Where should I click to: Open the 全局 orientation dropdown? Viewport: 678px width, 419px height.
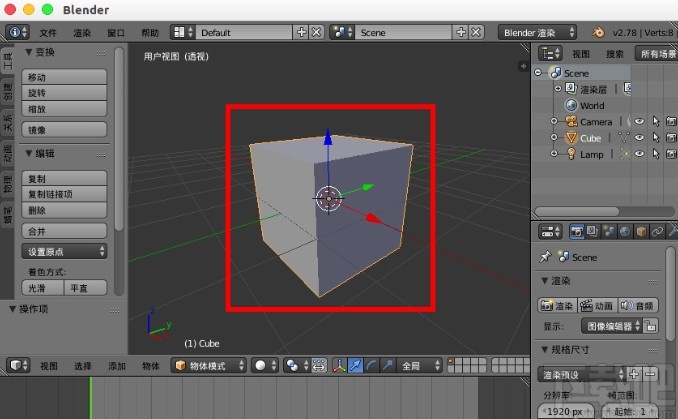point(419,366)
